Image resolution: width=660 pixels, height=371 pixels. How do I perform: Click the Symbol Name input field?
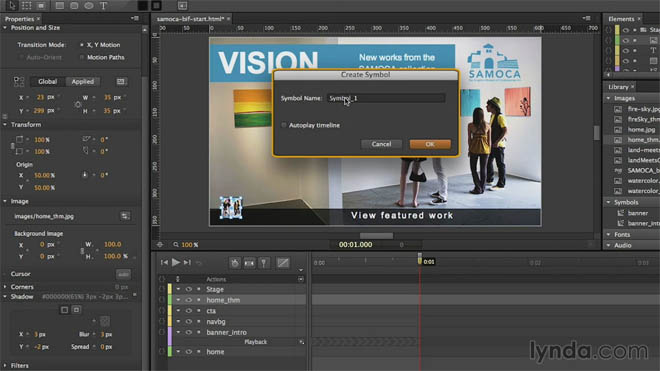point(386,98)
